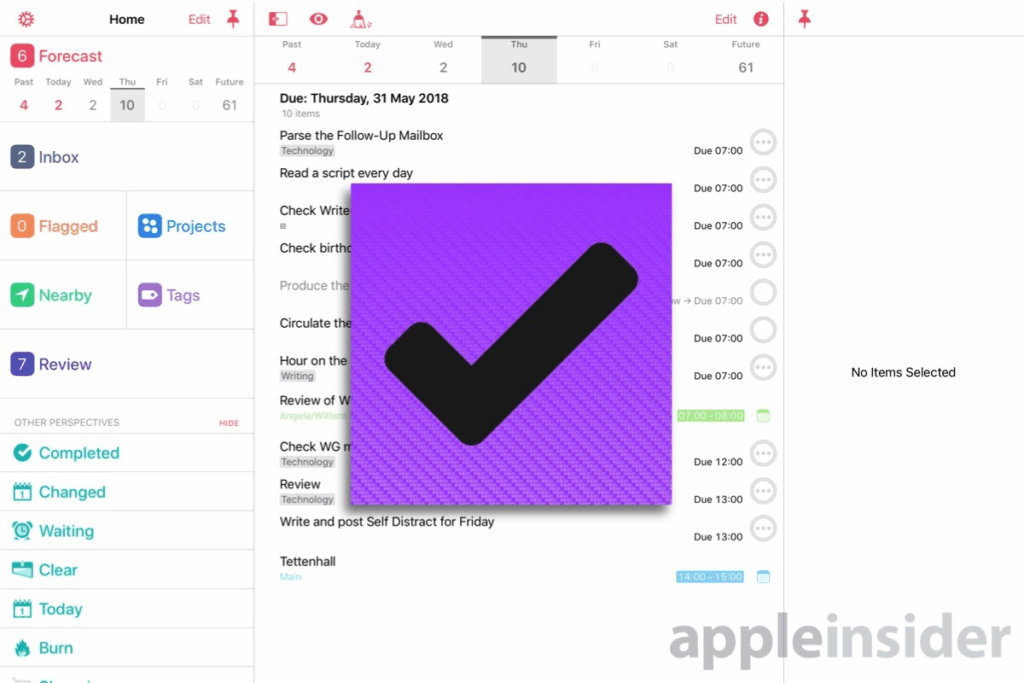Select Wed in the forecast day bar

443,59
